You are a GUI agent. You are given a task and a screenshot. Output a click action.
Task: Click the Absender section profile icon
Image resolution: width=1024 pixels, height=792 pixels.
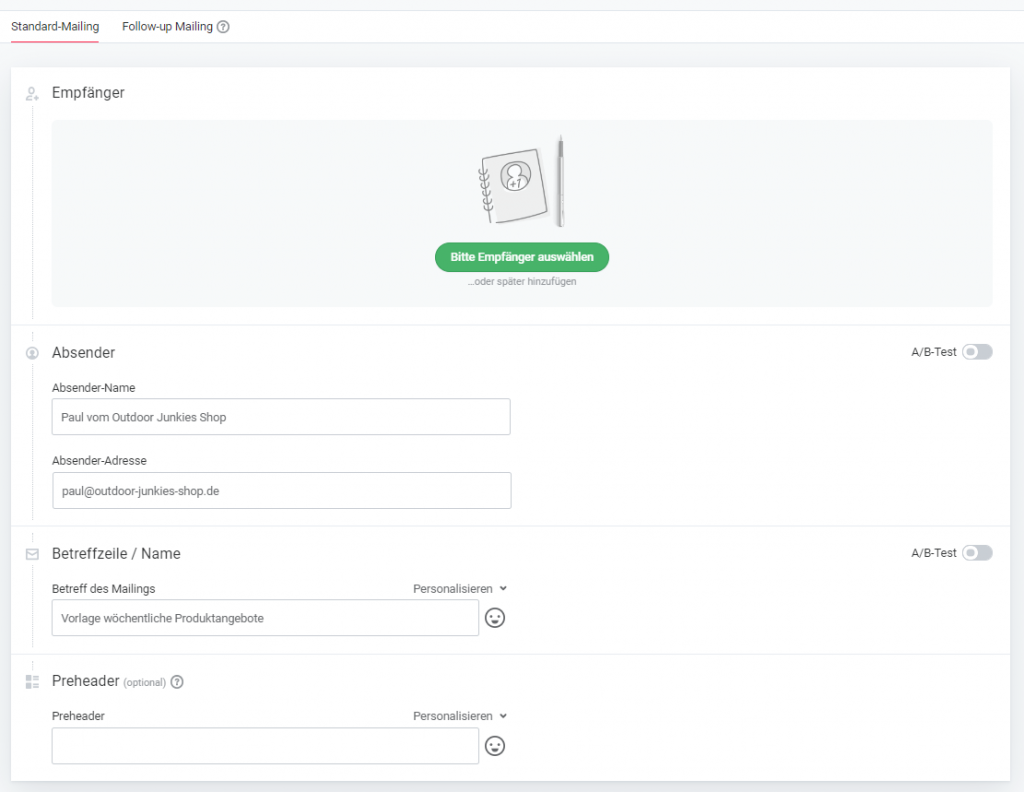click(32, 353)
